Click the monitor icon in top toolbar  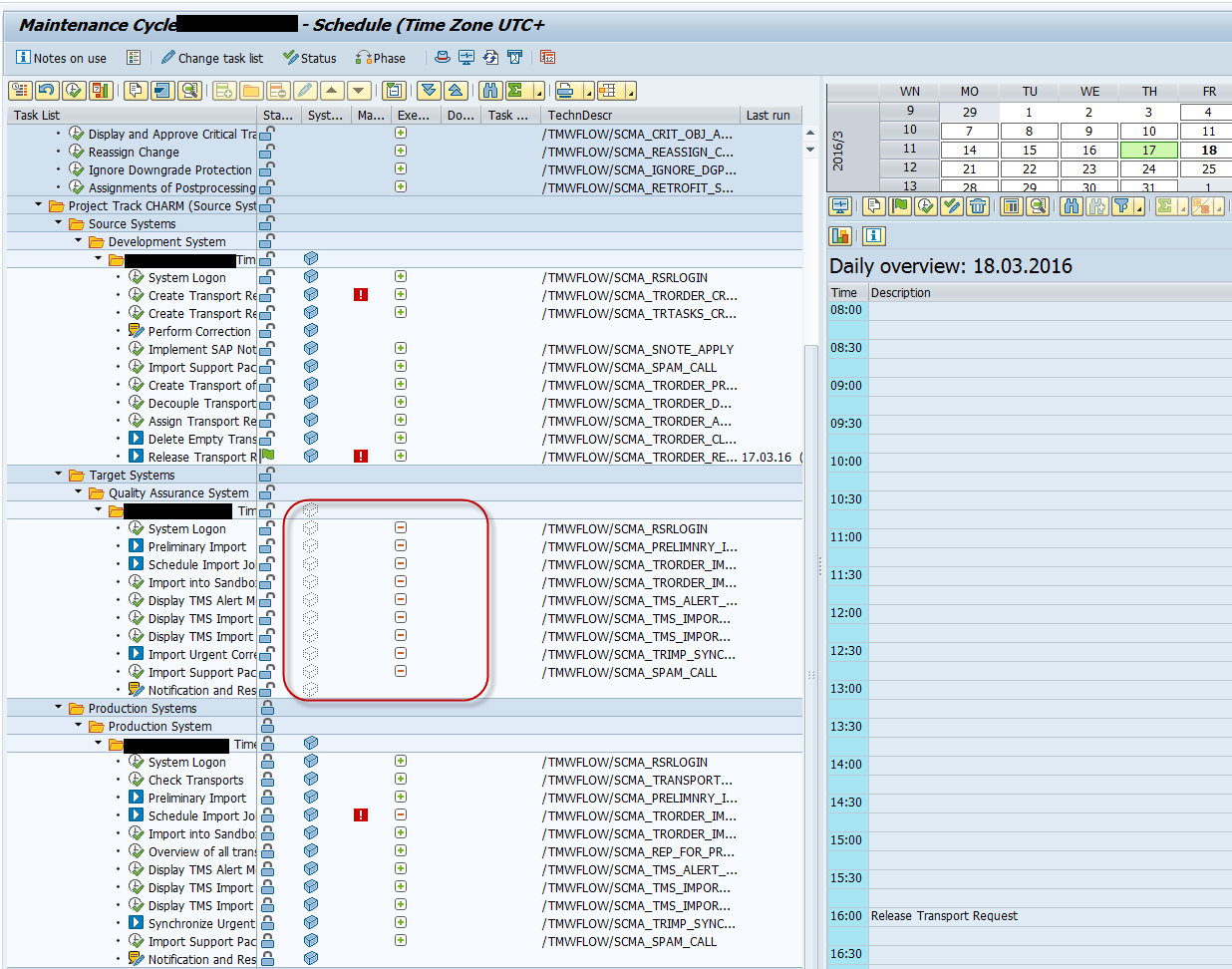tap(465, 58)
